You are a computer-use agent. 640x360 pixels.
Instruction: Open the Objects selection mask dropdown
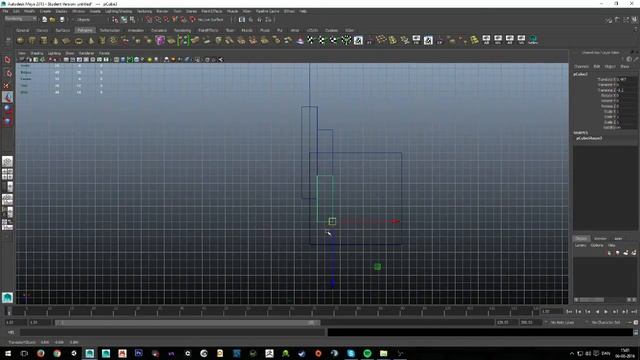click(87, 20)
